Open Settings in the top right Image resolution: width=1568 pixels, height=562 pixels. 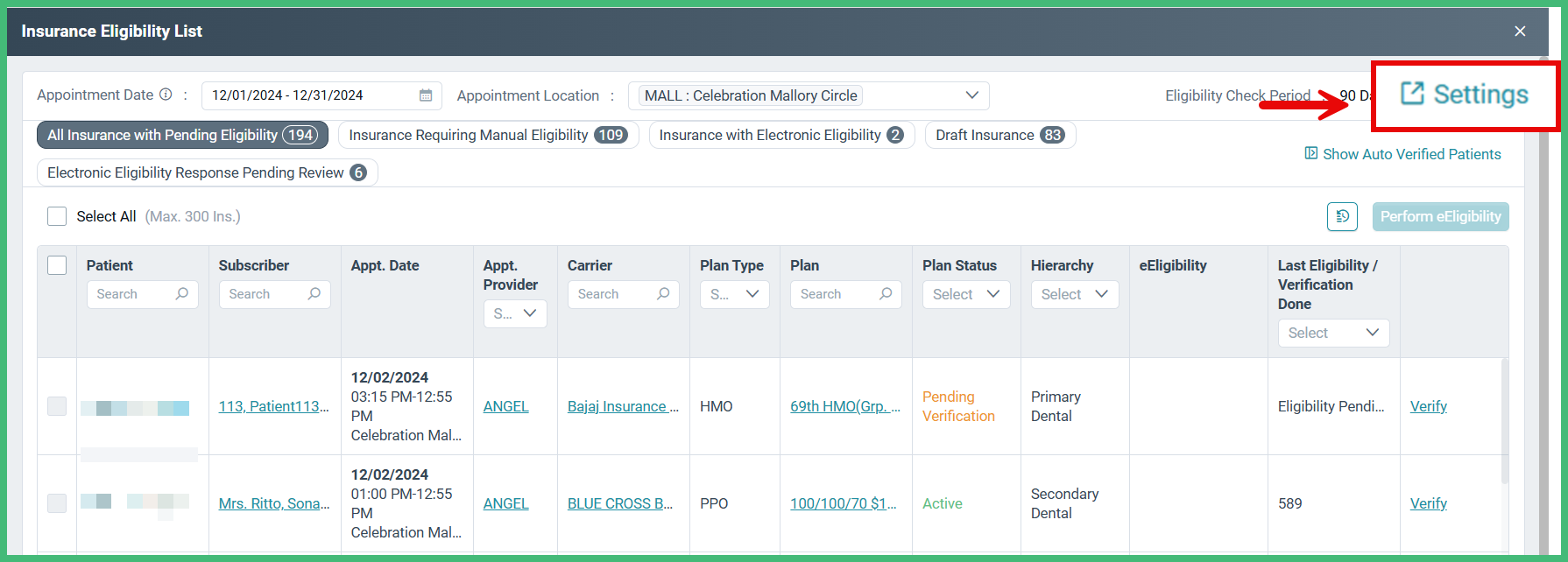(x=1465, y=94)
